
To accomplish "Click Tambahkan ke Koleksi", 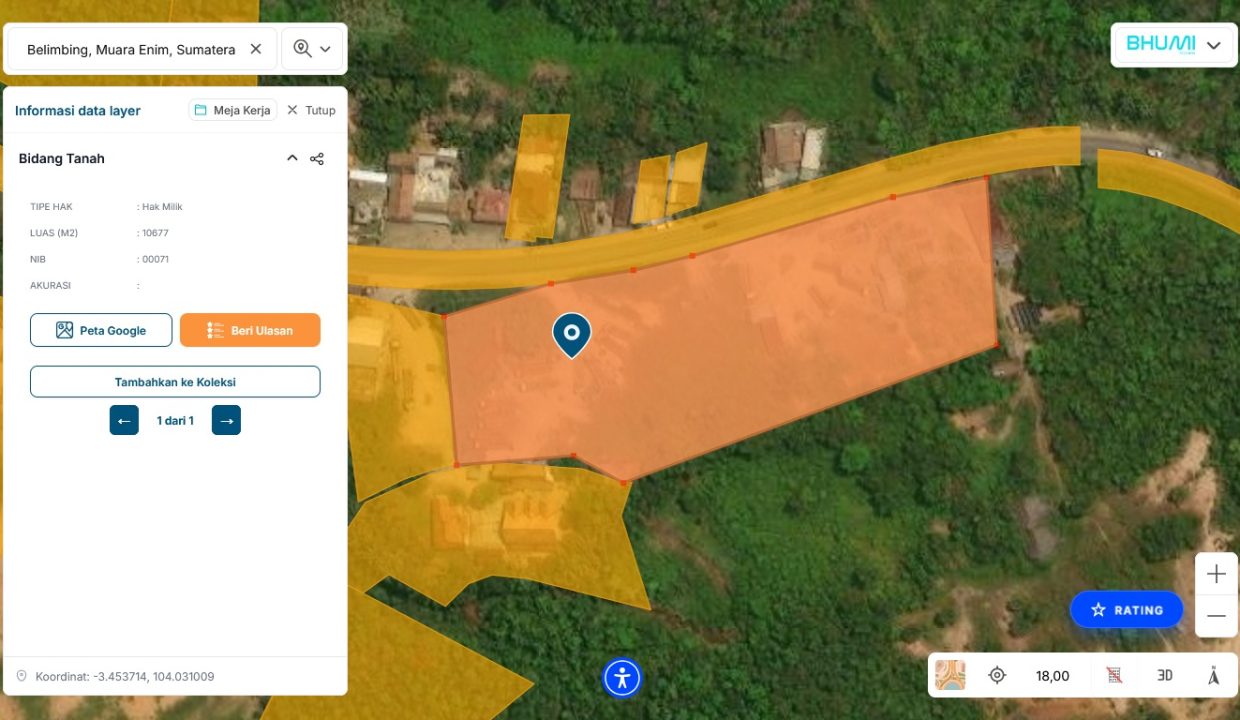I will (175, 381).
